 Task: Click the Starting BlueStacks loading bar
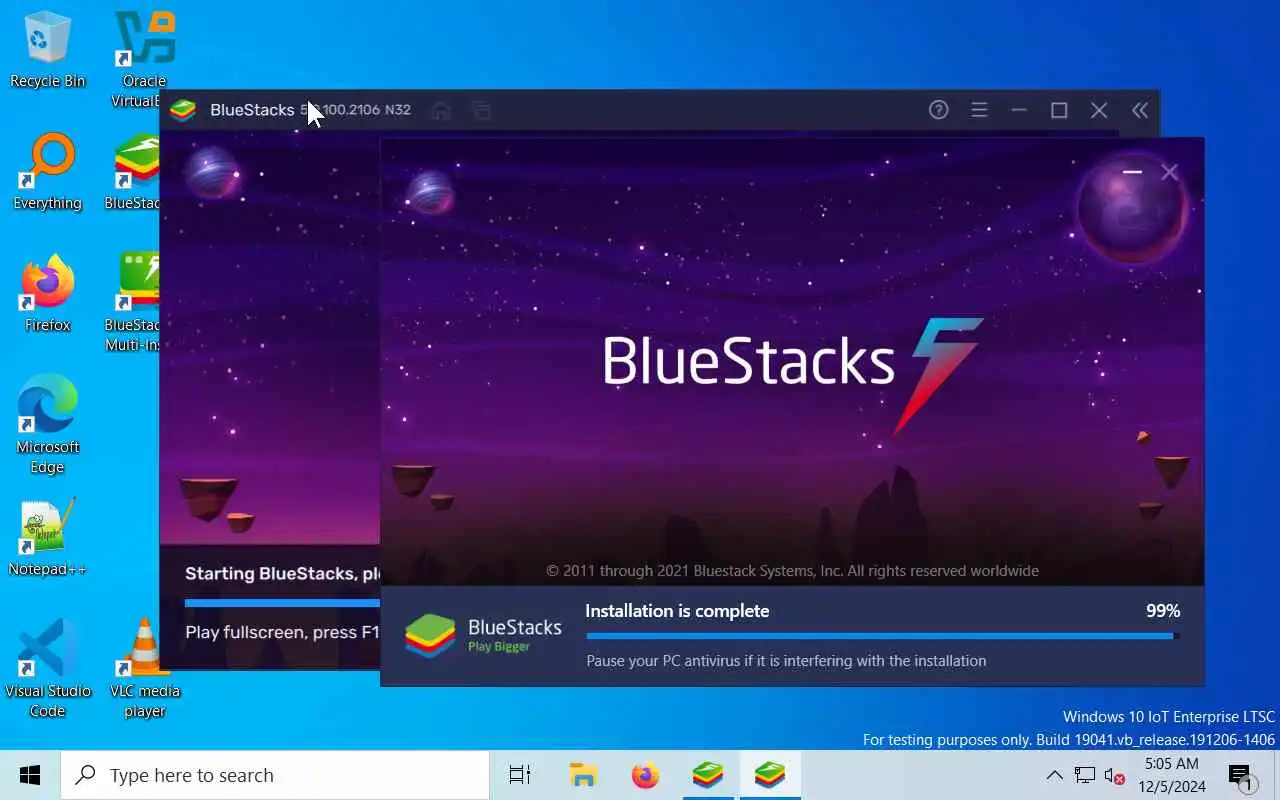point(282,603)
